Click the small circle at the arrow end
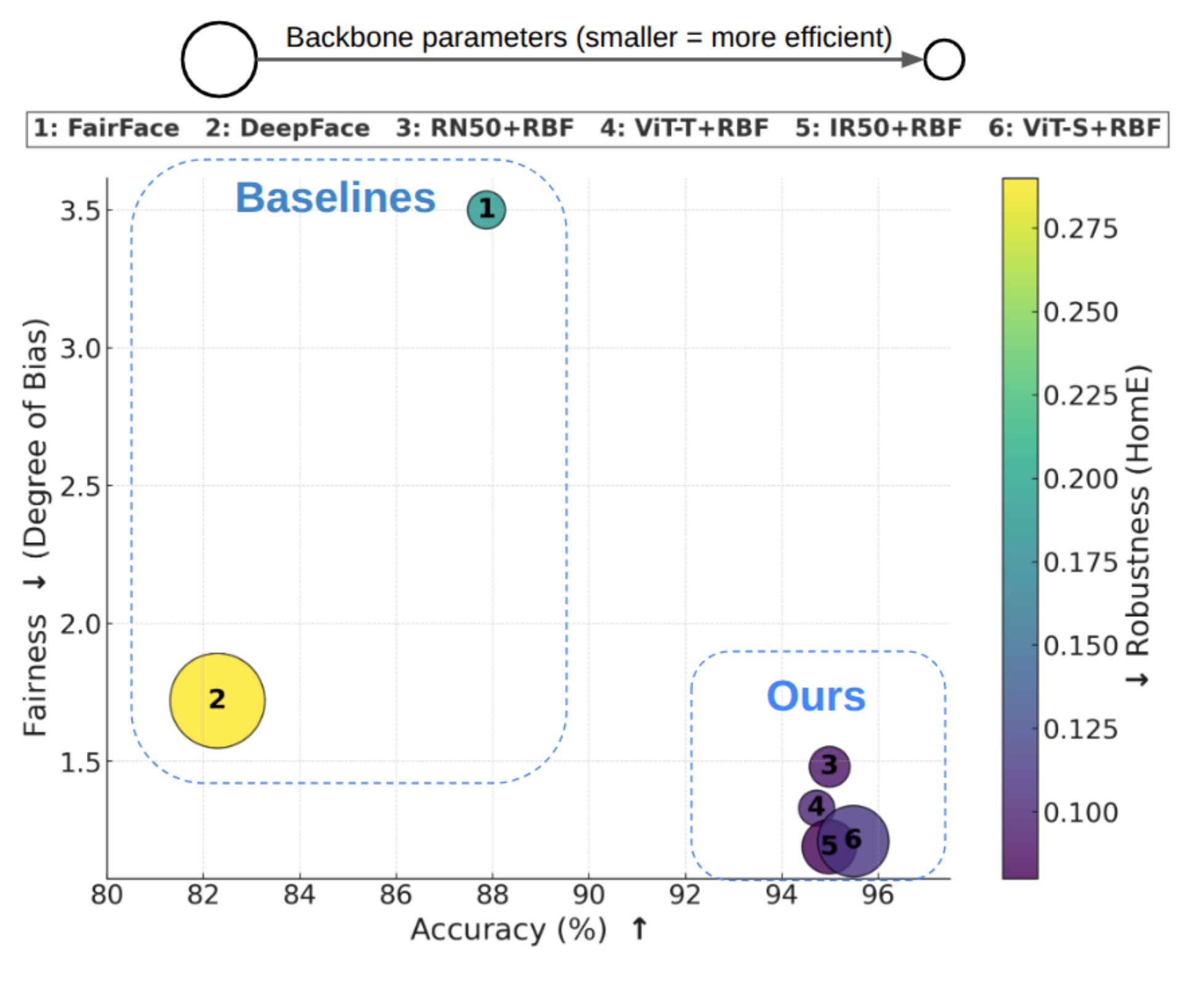 [x=944, y=59]
